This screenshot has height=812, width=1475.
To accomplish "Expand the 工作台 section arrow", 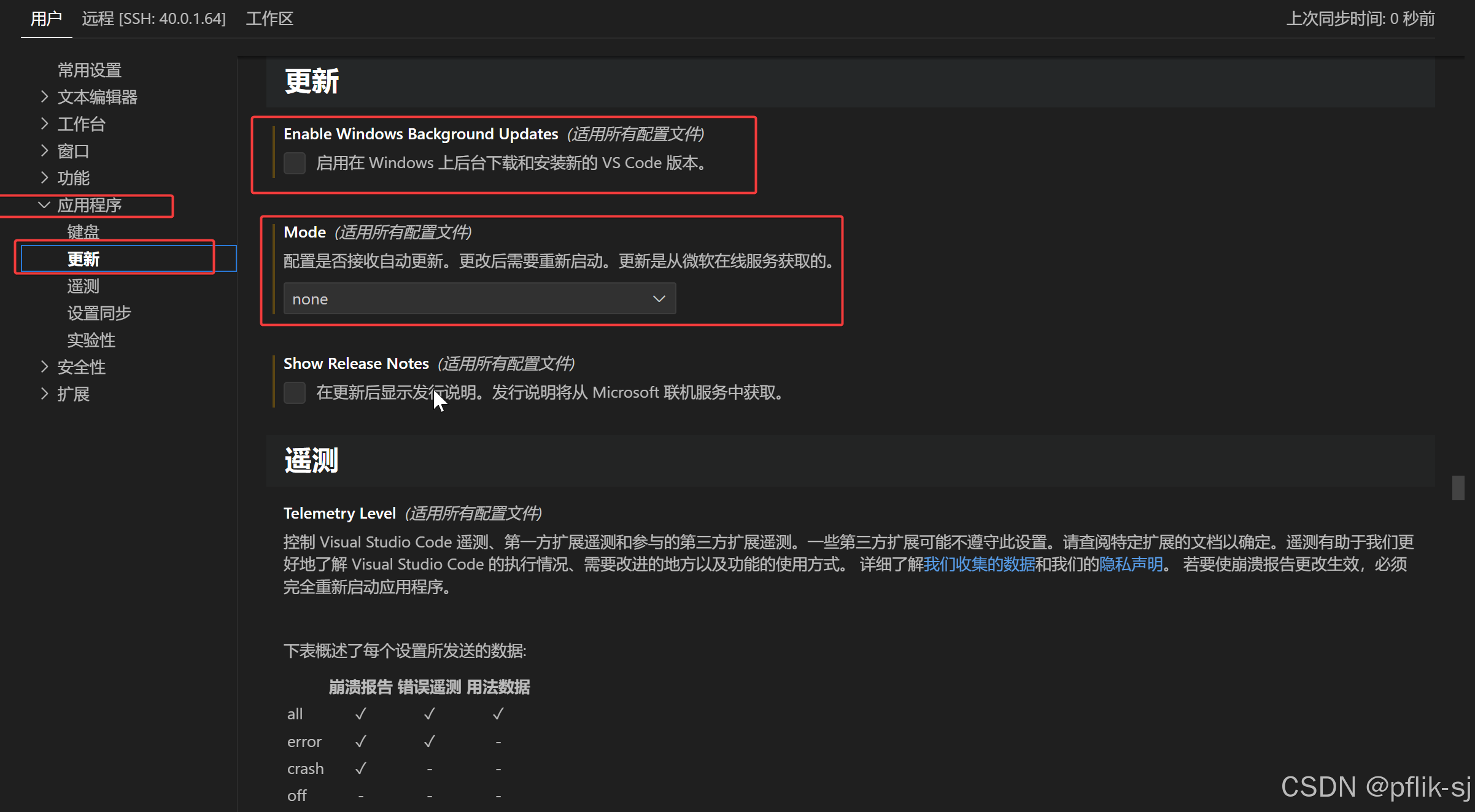I will (x=44, y=123).
